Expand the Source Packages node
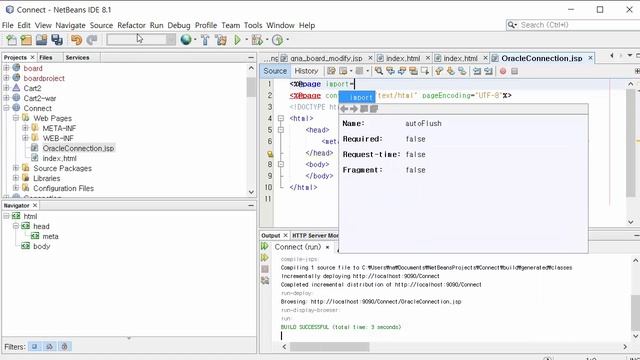The width and height of the screenshot is (640, 360). [16, 168]
